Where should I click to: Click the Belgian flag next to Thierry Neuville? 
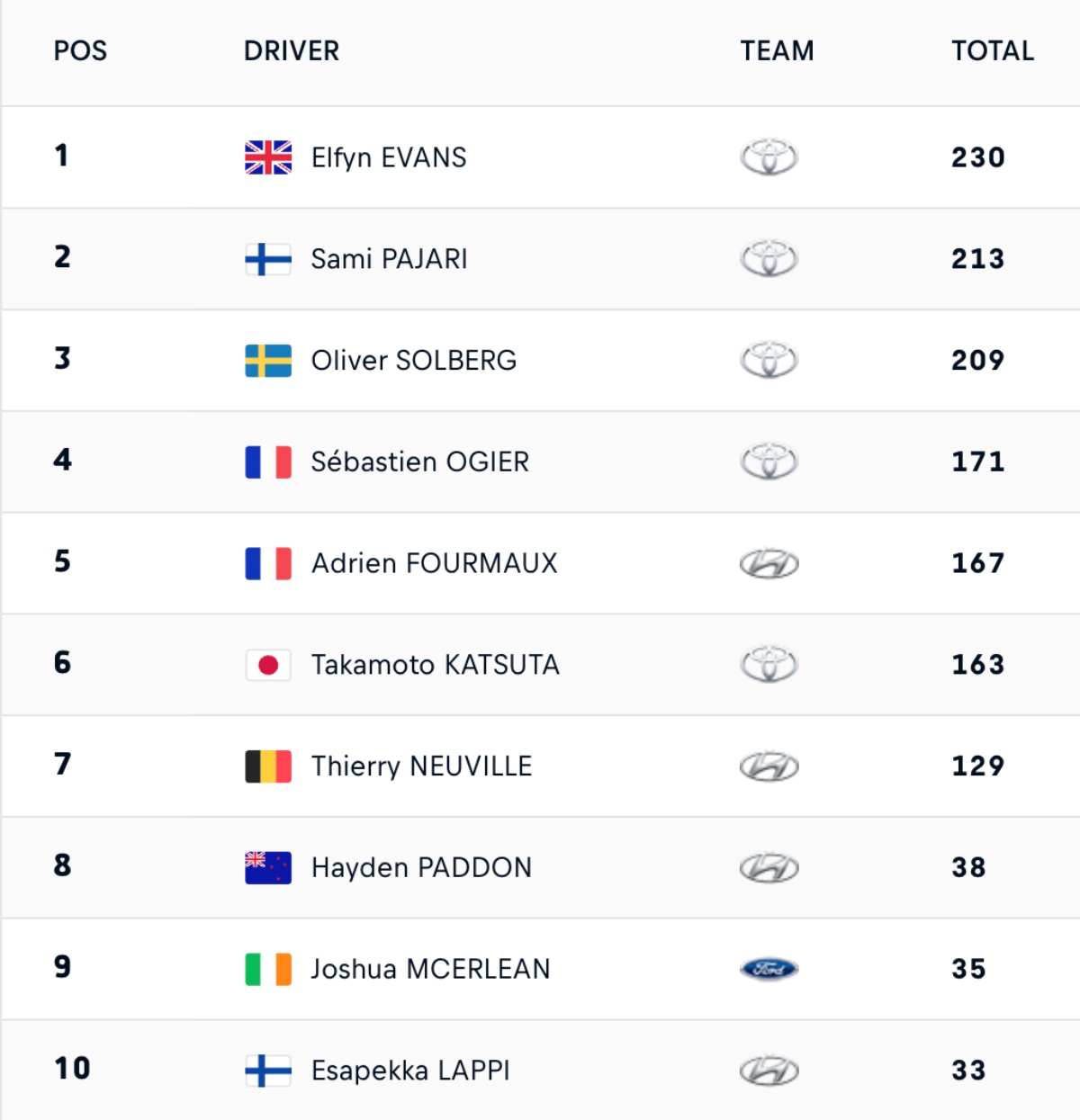(x=268, y=766)
